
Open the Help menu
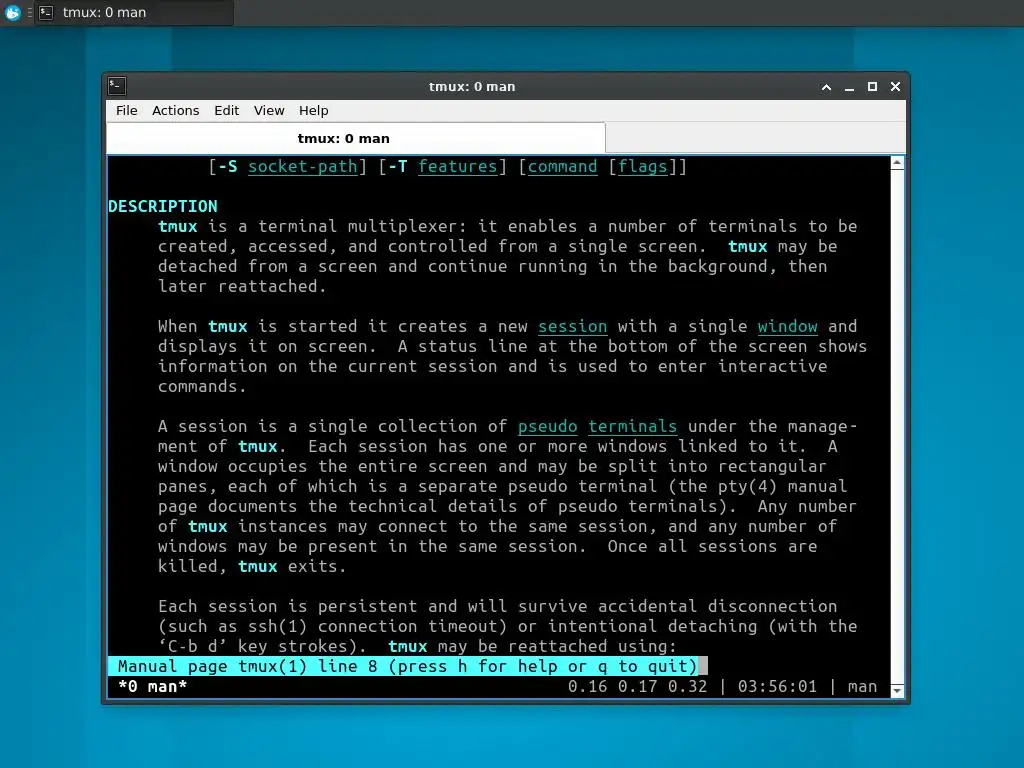click(313, 110)
